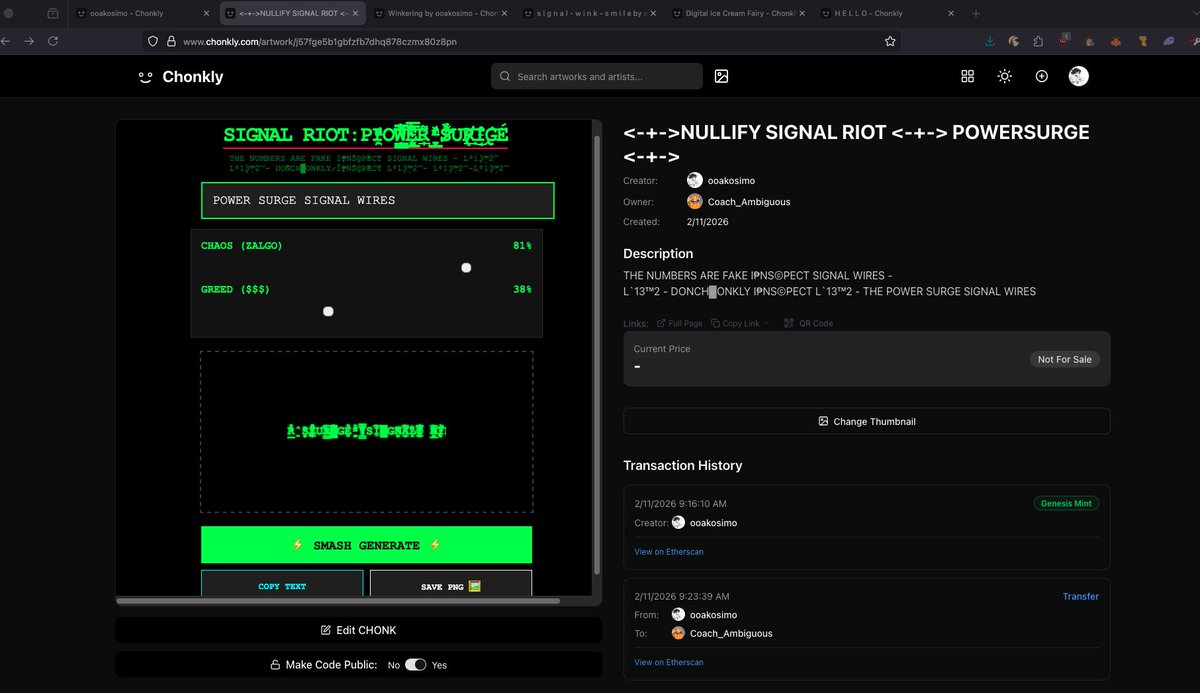Open View on Etherscan for Transfer transaction

pyautogui.click(x=669, y=662)
